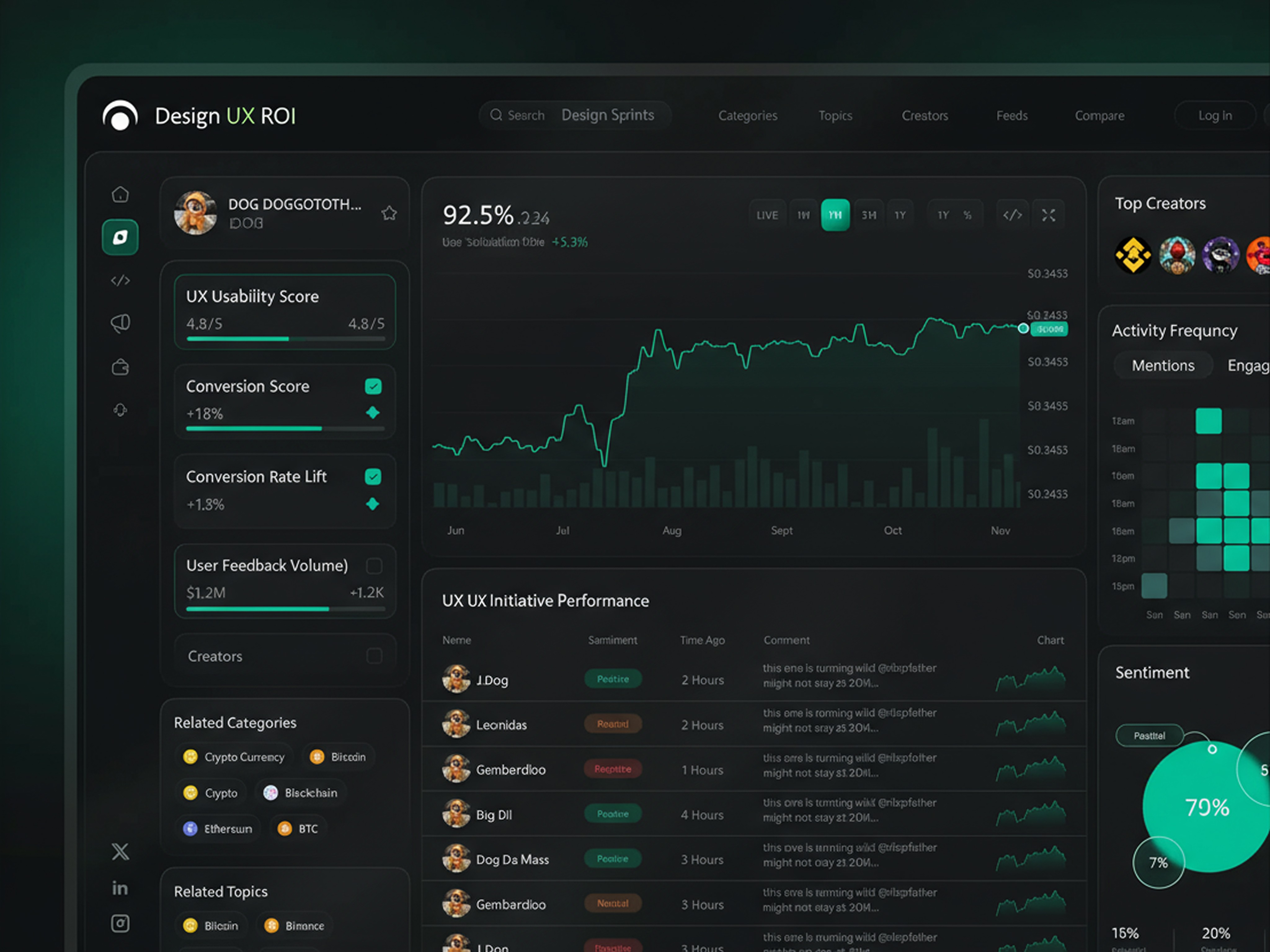Select the Crypto Currency category tag
Screen dimensions: 1270x952
coord(234,757)
